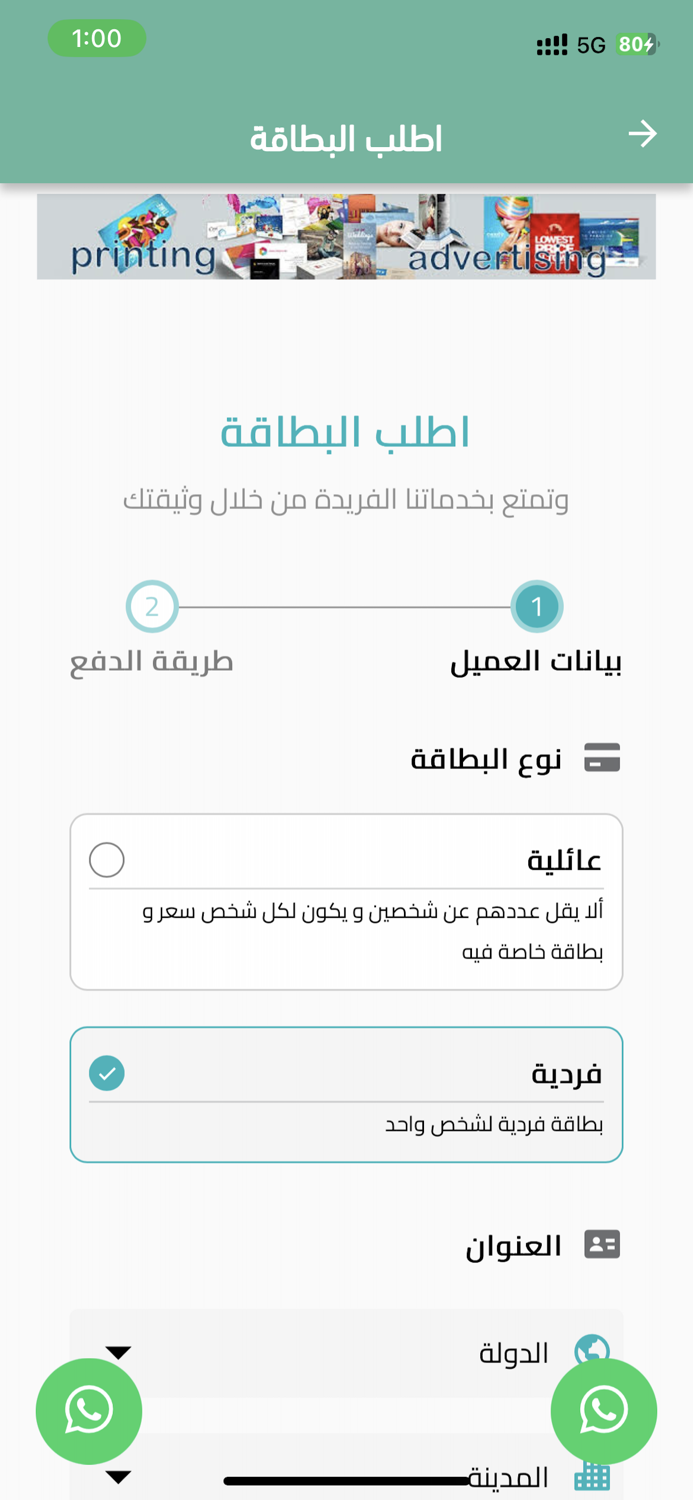The image size is (693, 1500).
Task: Expand the الدولة country dropdown
Action: pyautogui.click(x=119, y=1350)
